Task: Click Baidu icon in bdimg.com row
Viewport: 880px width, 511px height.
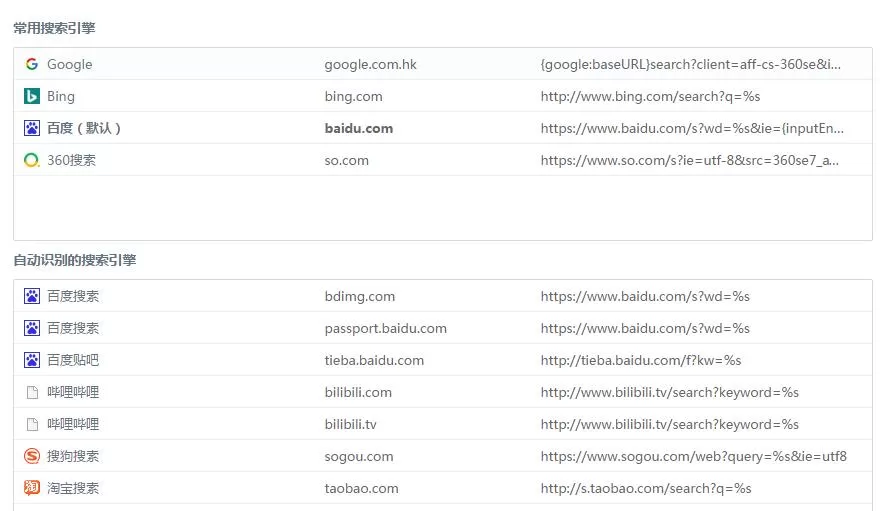Action: 32,296
